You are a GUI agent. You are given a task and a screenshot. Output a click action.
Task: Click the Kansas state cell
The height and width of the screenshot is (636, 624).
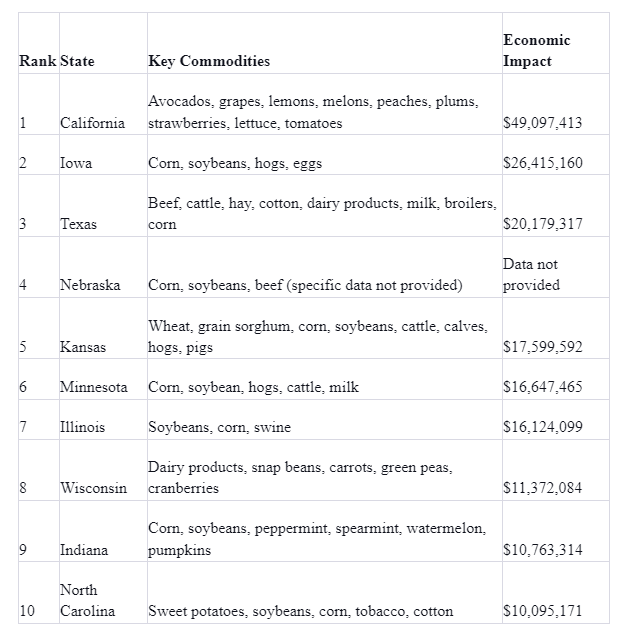[103, 328]
